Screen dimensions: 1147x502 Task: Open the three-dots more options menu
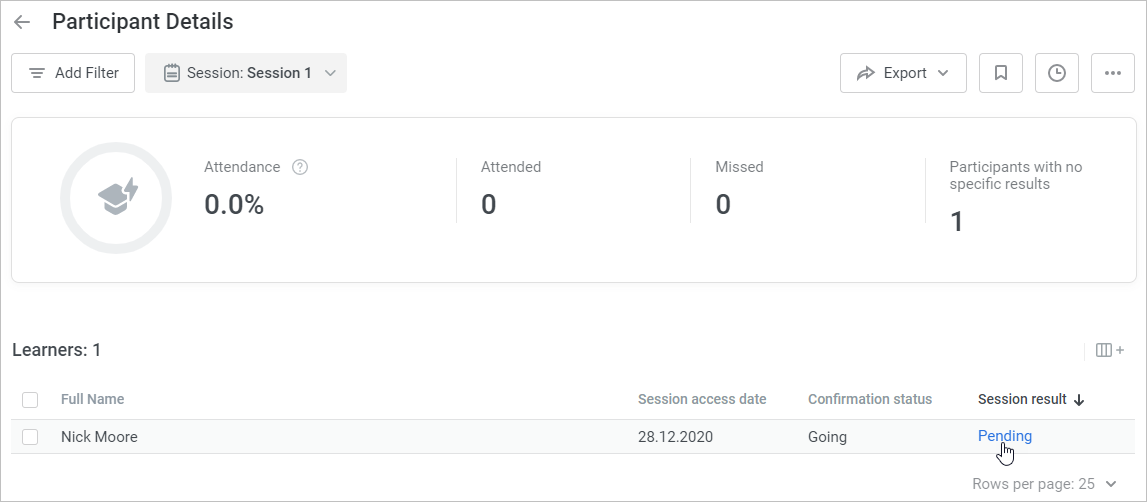pyautogui.click(x=1112, y=73)
